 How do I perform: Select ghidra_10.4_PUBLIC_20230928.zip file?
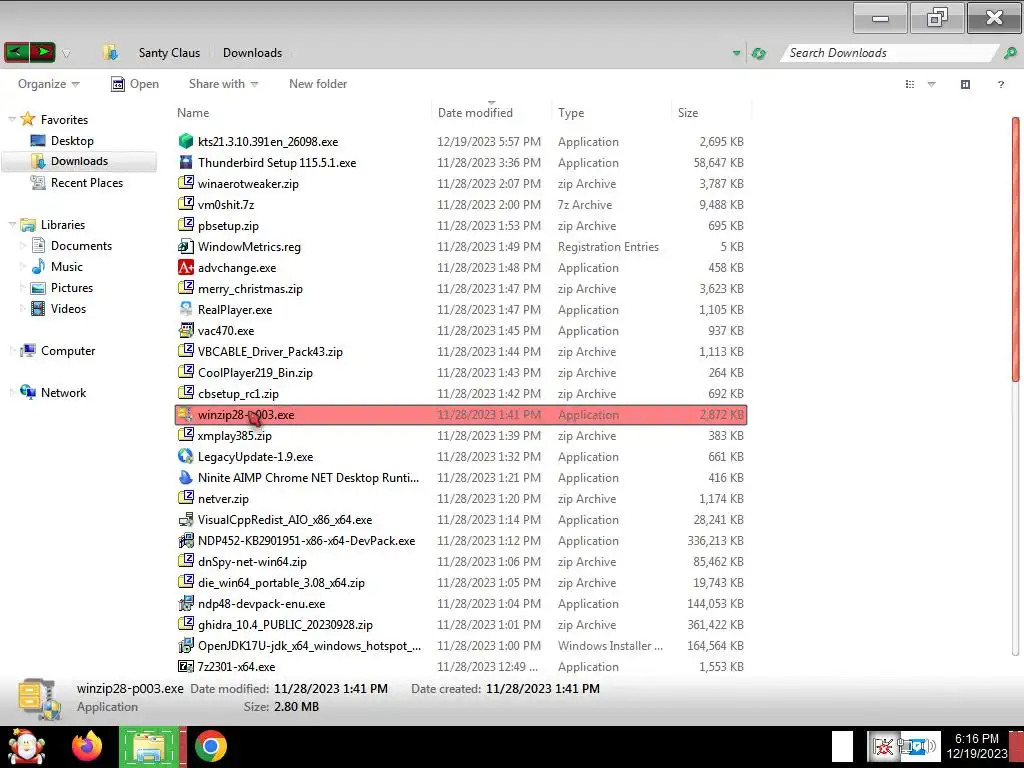pyautogui.click(x=285, y=624)
